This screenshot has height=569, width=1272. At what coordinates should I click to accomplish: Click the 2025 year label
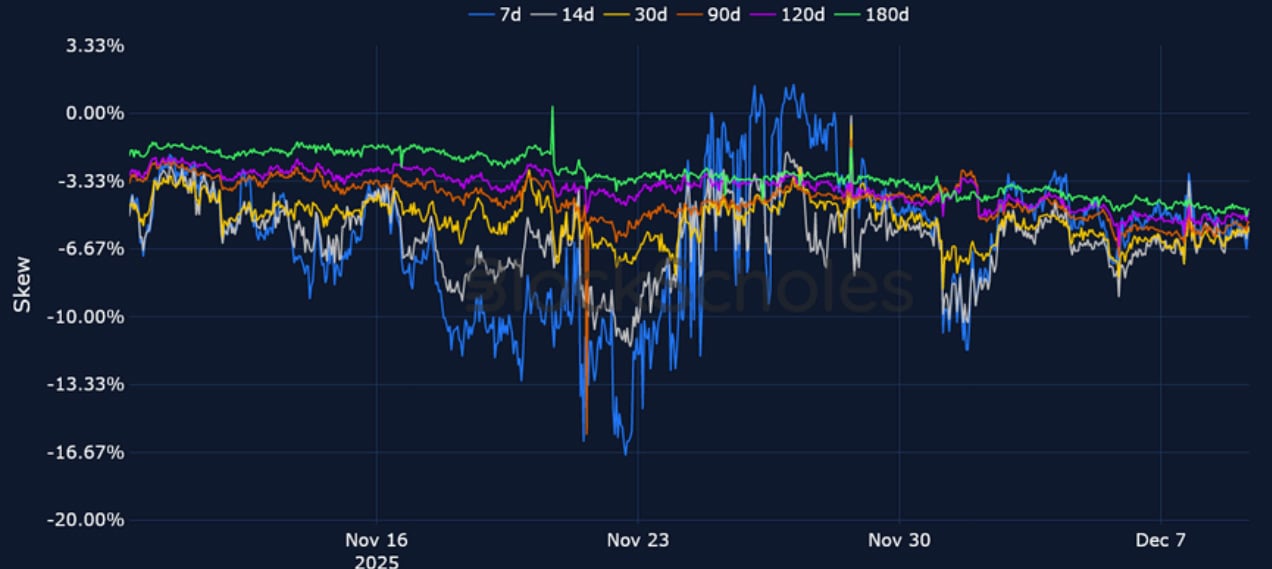pyautogui.click(x=376, y=561)
